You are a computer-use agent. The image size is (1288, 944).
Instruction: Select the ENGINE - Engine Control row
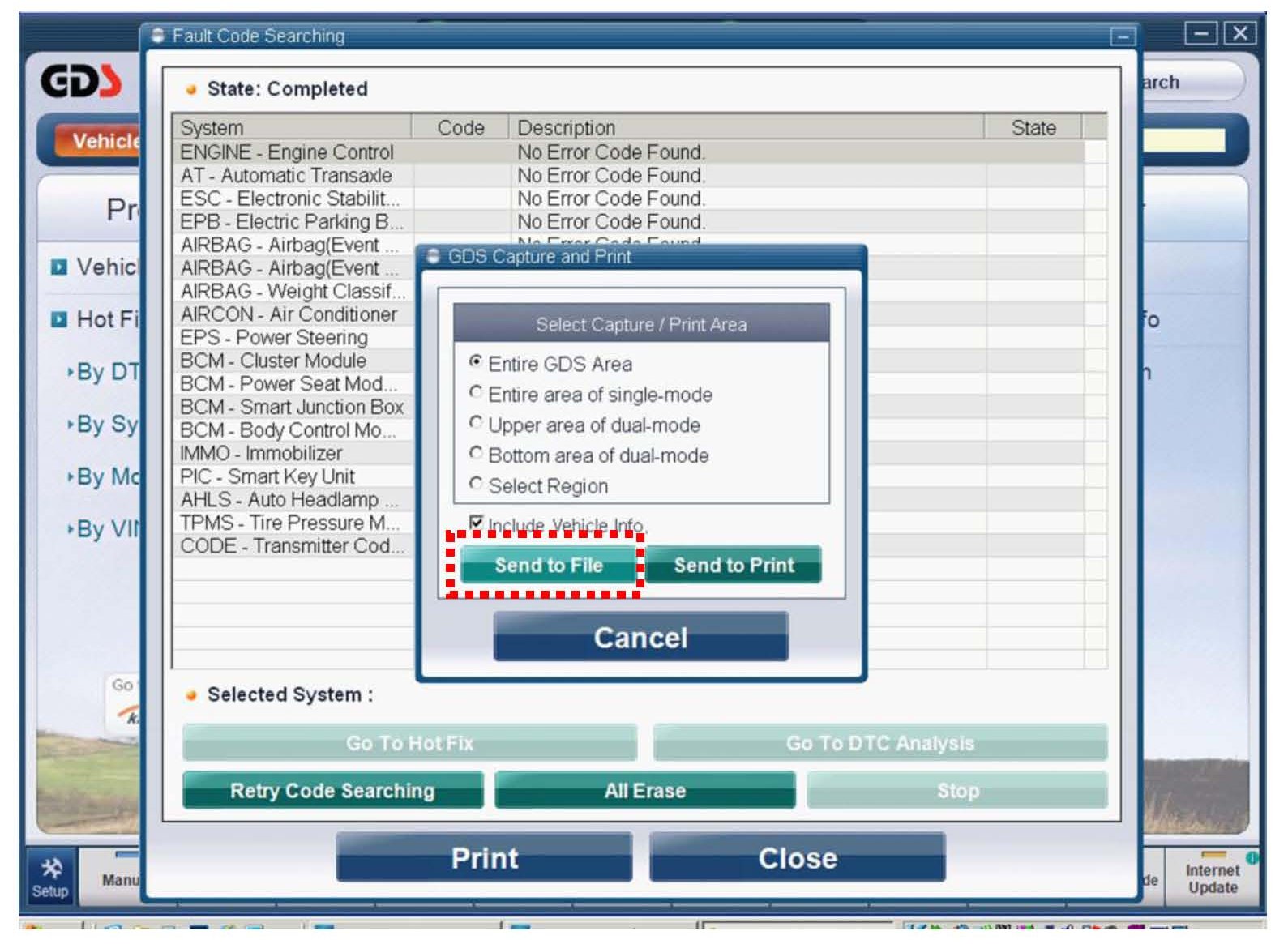pos(287,152)
